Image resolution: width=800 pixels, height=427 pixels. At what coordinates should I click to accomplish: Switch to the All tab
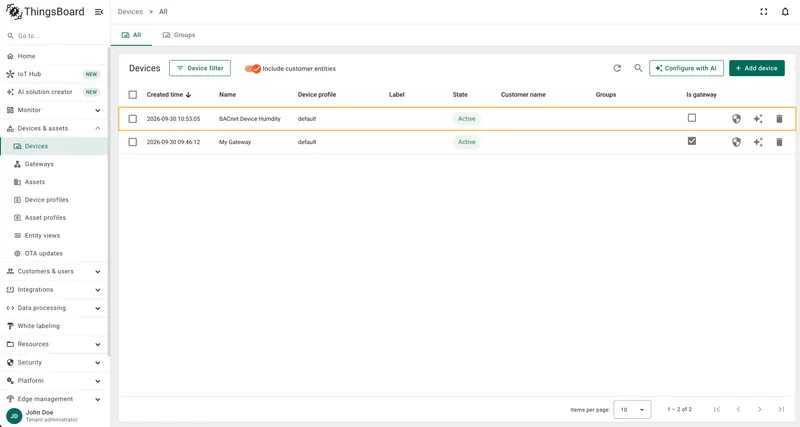click(x=131, y=35)
